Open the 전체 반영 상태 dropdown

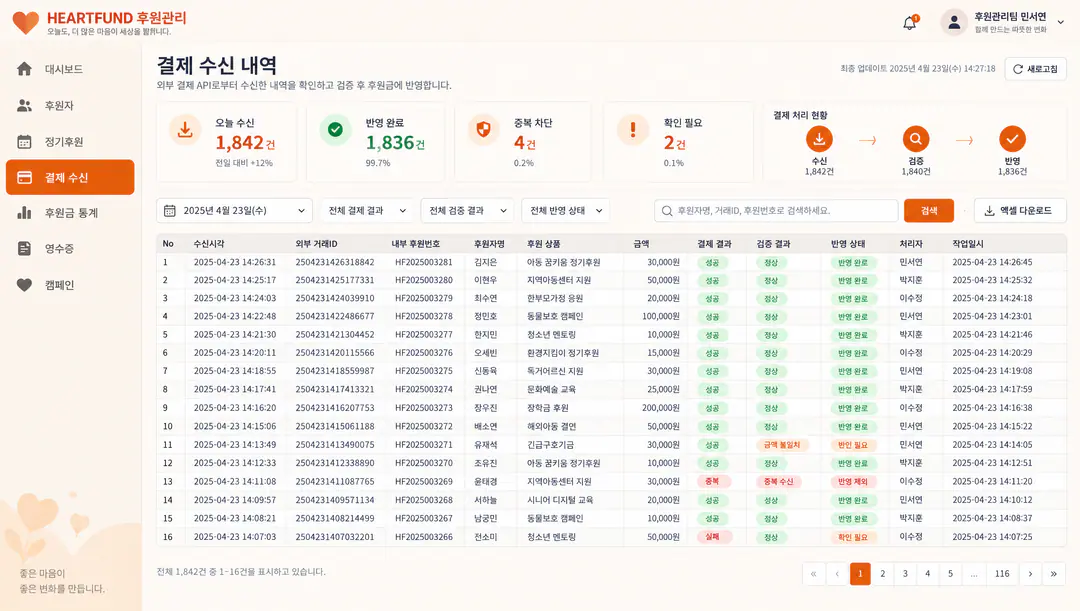point(565,211)
